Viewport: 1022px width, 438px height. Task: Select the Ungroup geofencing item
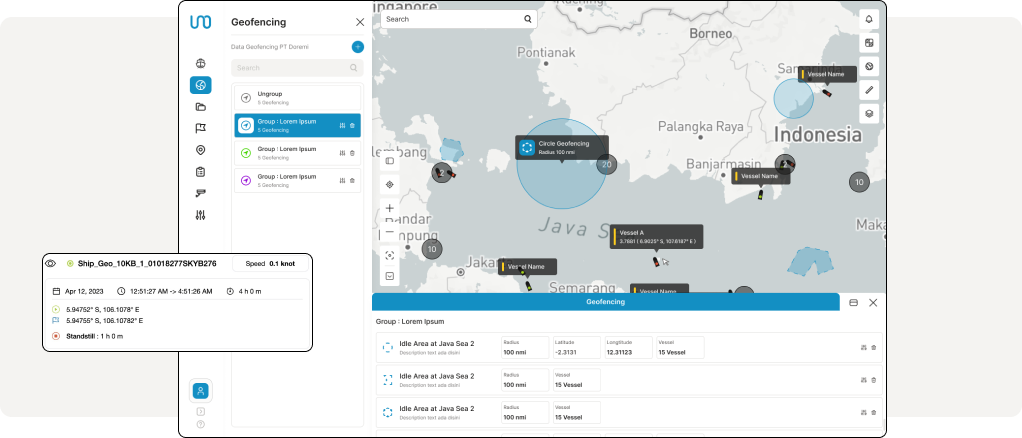coord(297,98)
